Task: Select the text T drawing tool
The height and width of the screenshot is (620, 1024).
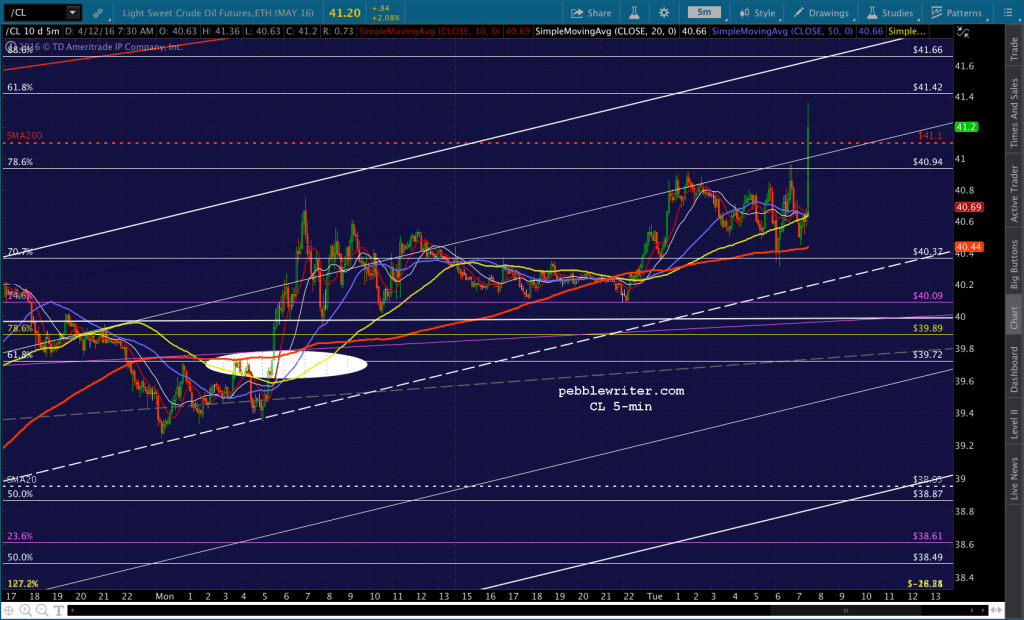Action: click(x=58, y=610)
